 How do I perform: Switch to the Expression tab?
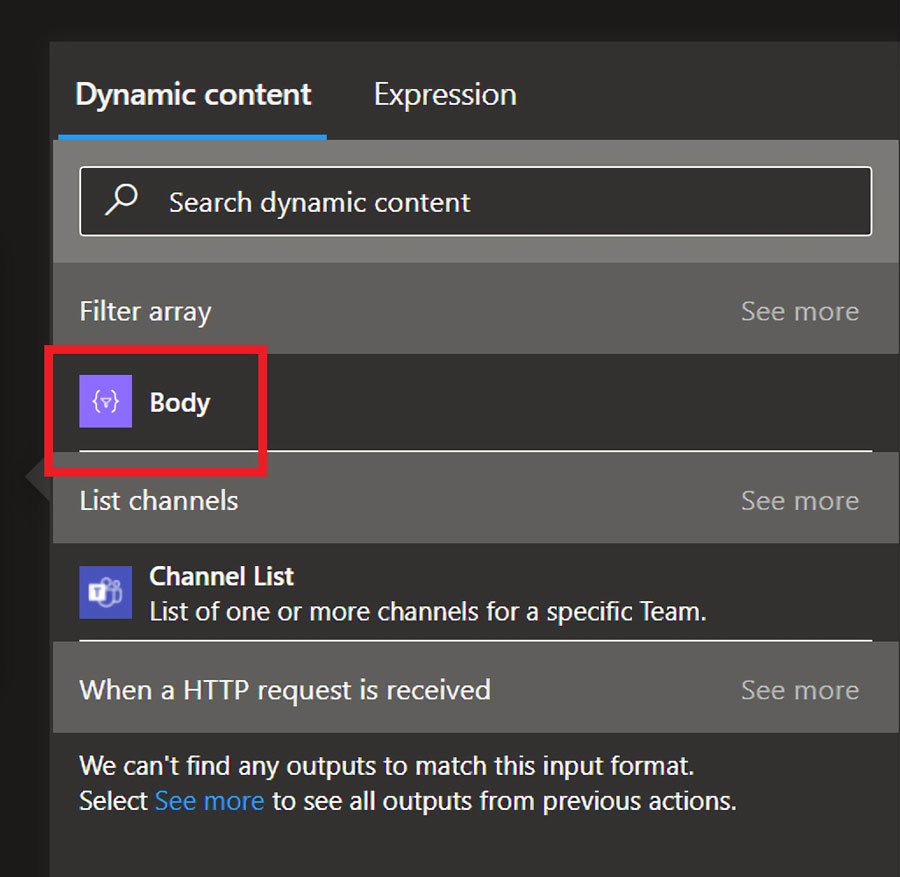[x=445, y=95]
